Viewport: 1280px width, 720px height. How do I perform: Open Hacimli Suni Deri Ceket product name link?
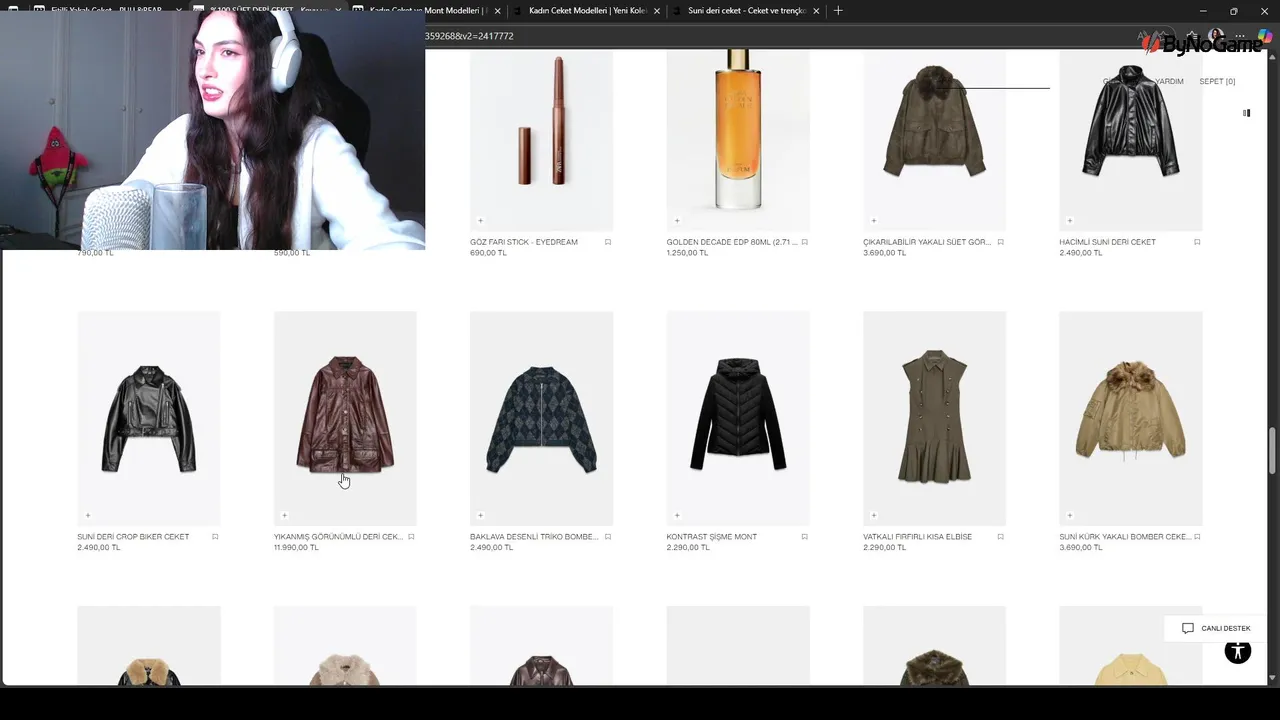coord(1107,242)
